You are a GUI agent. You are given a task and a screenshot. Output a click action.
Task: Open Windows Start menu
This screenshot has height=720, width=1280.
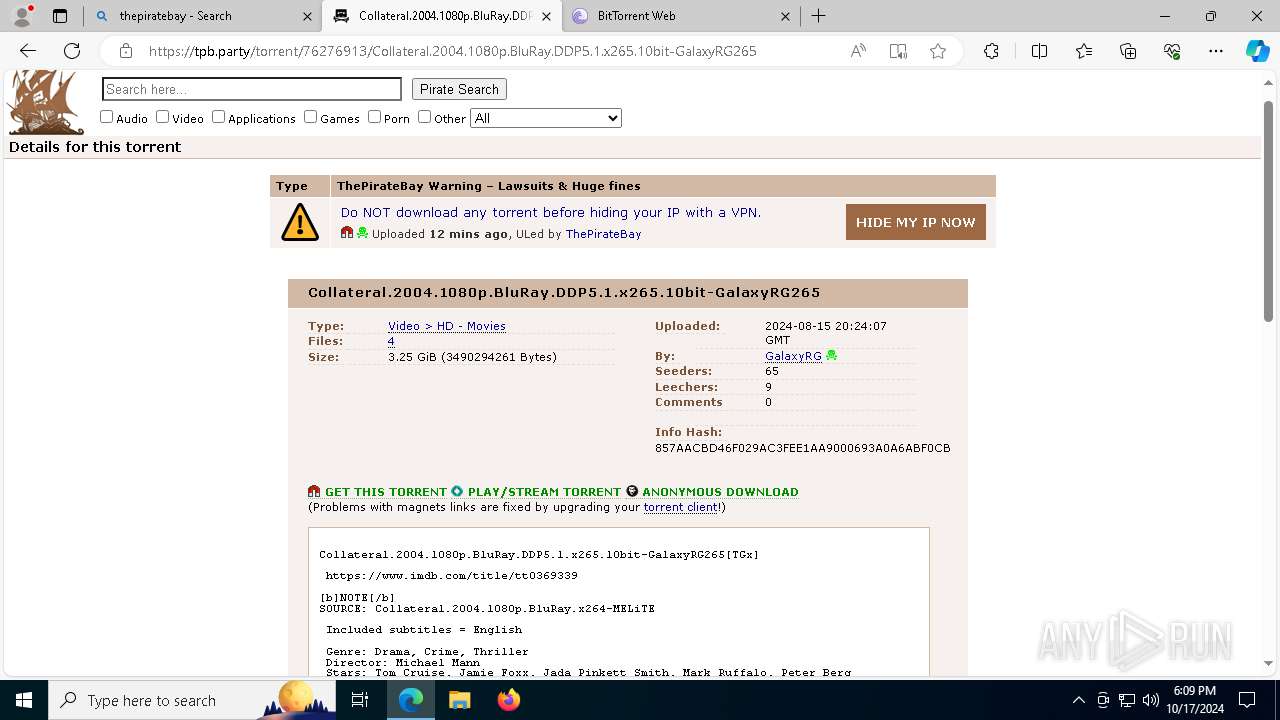[24, 700]
